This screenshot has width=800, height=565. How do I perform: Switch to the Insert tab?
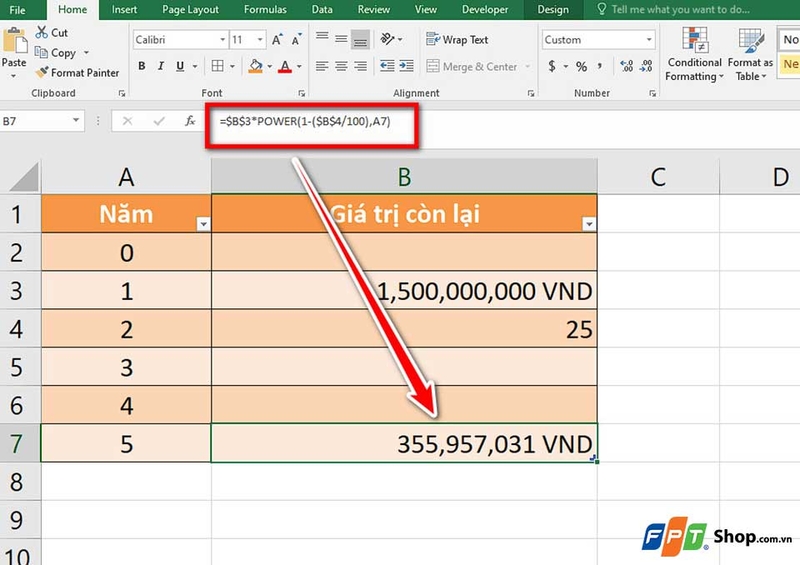pos(124,10)
